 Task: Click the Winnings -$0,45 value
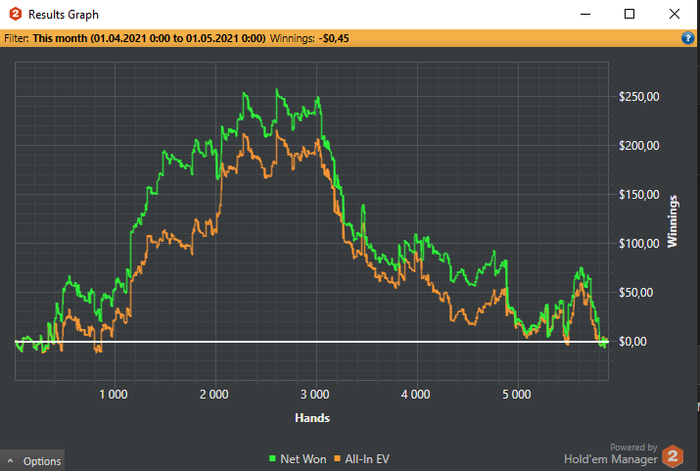coord(333,38)
